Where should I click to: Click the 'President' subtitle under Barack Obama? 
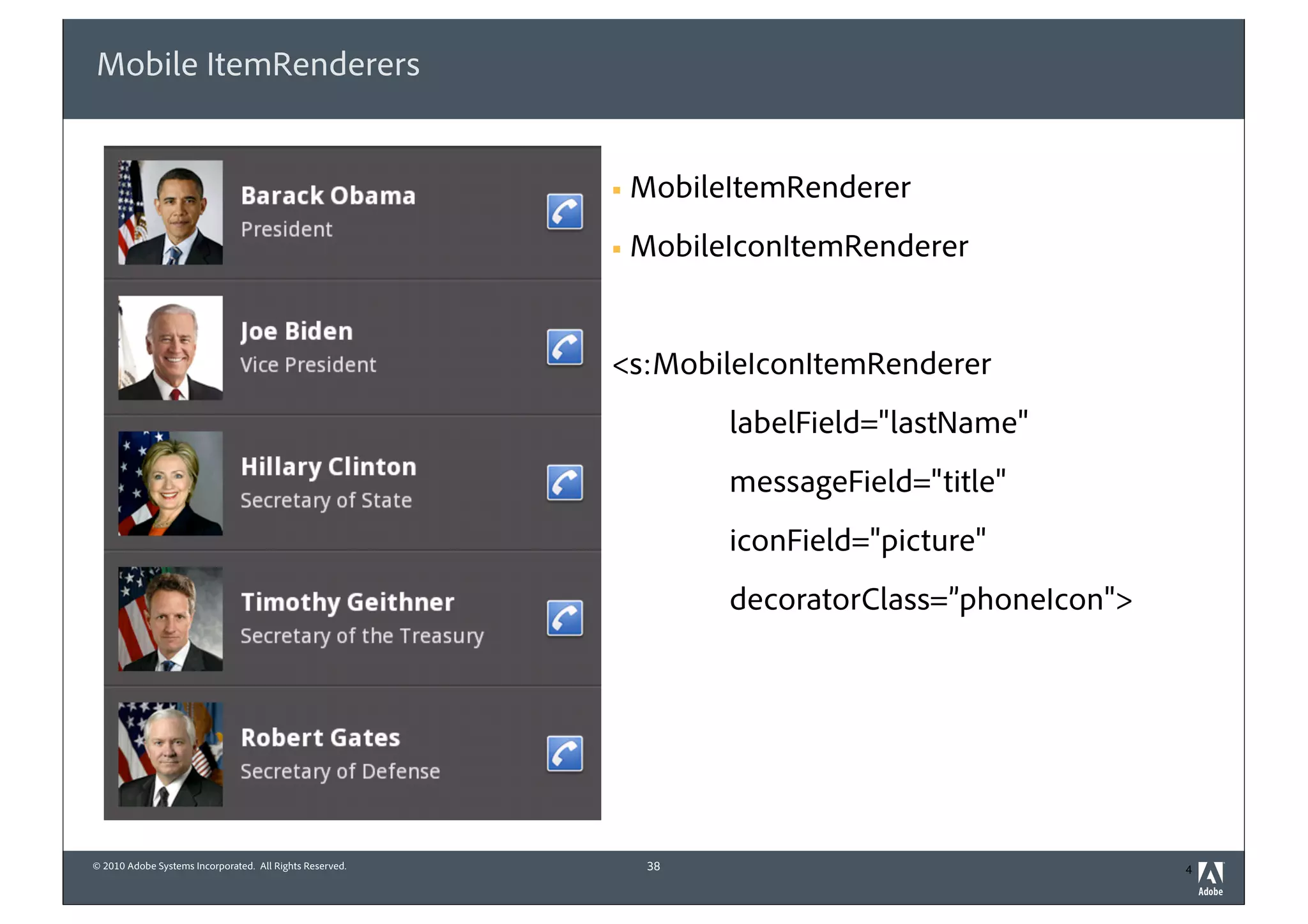point(287,229)
